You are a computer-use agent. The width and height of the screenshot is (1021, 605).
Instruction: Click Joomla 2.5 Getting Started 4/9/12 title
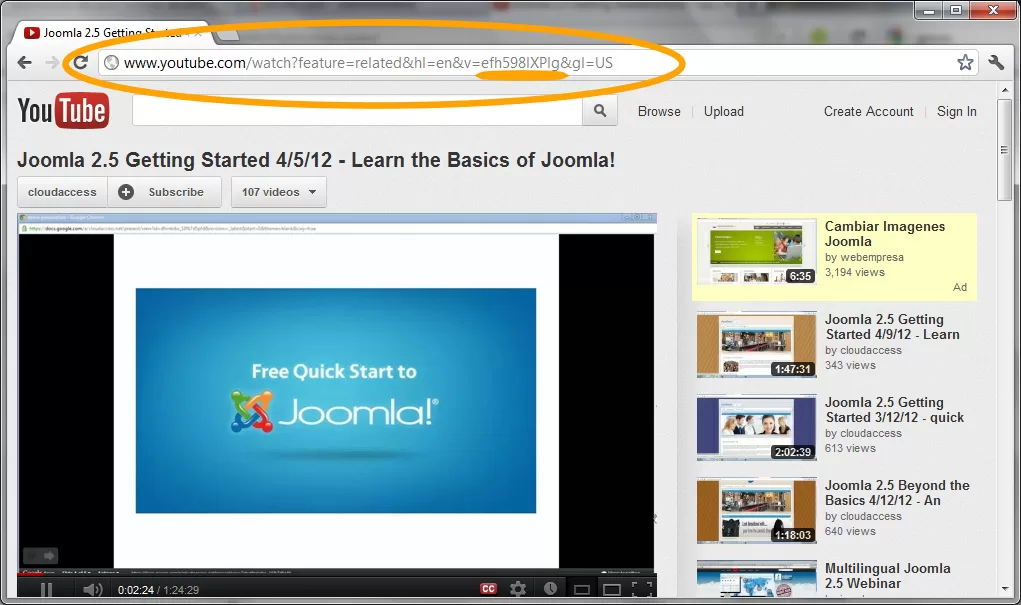(x=892, y=327)
